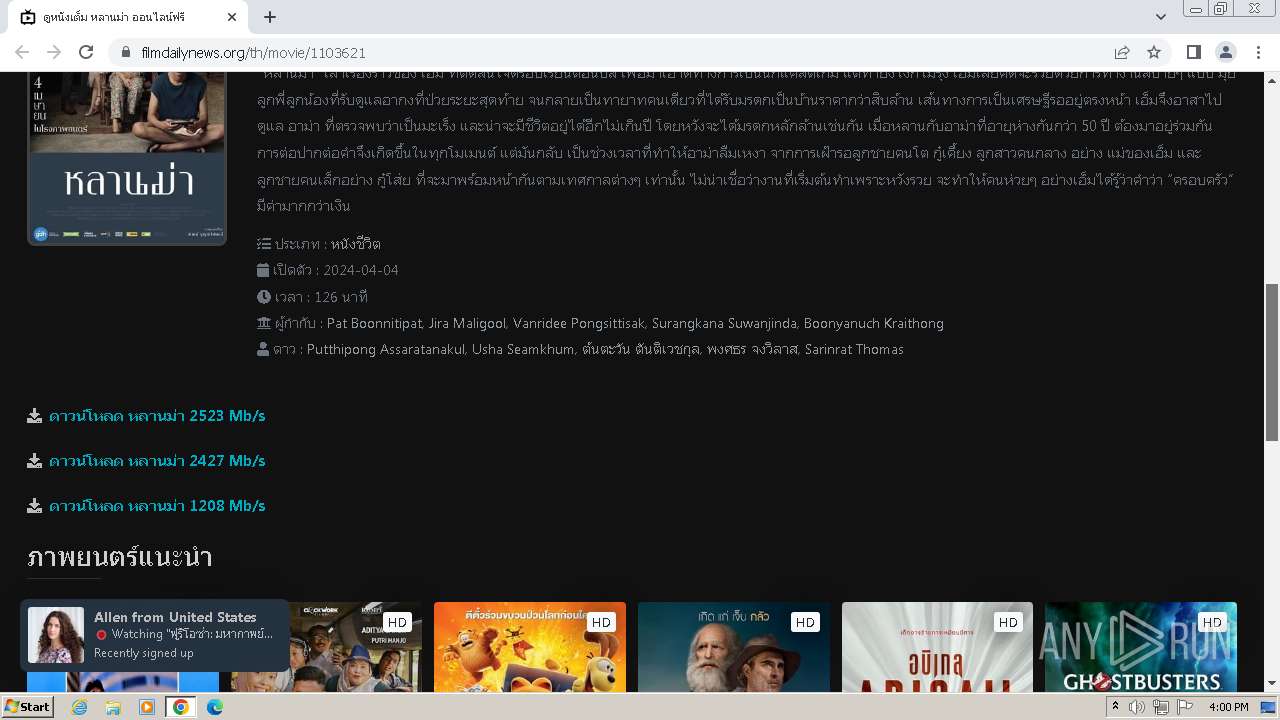
Task: Click the Allen from United States notification
Action: tap(155, 635)
